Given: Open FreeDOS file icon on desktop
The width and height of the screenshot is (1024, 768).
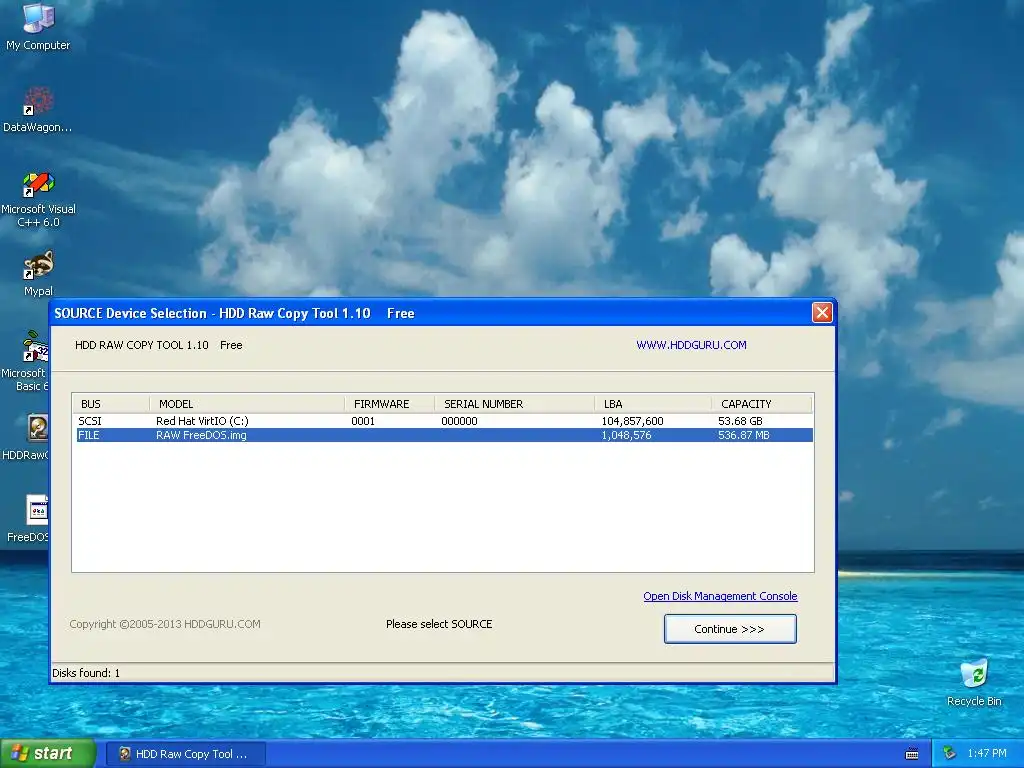Looking at the screenshot, I should 29,519.
